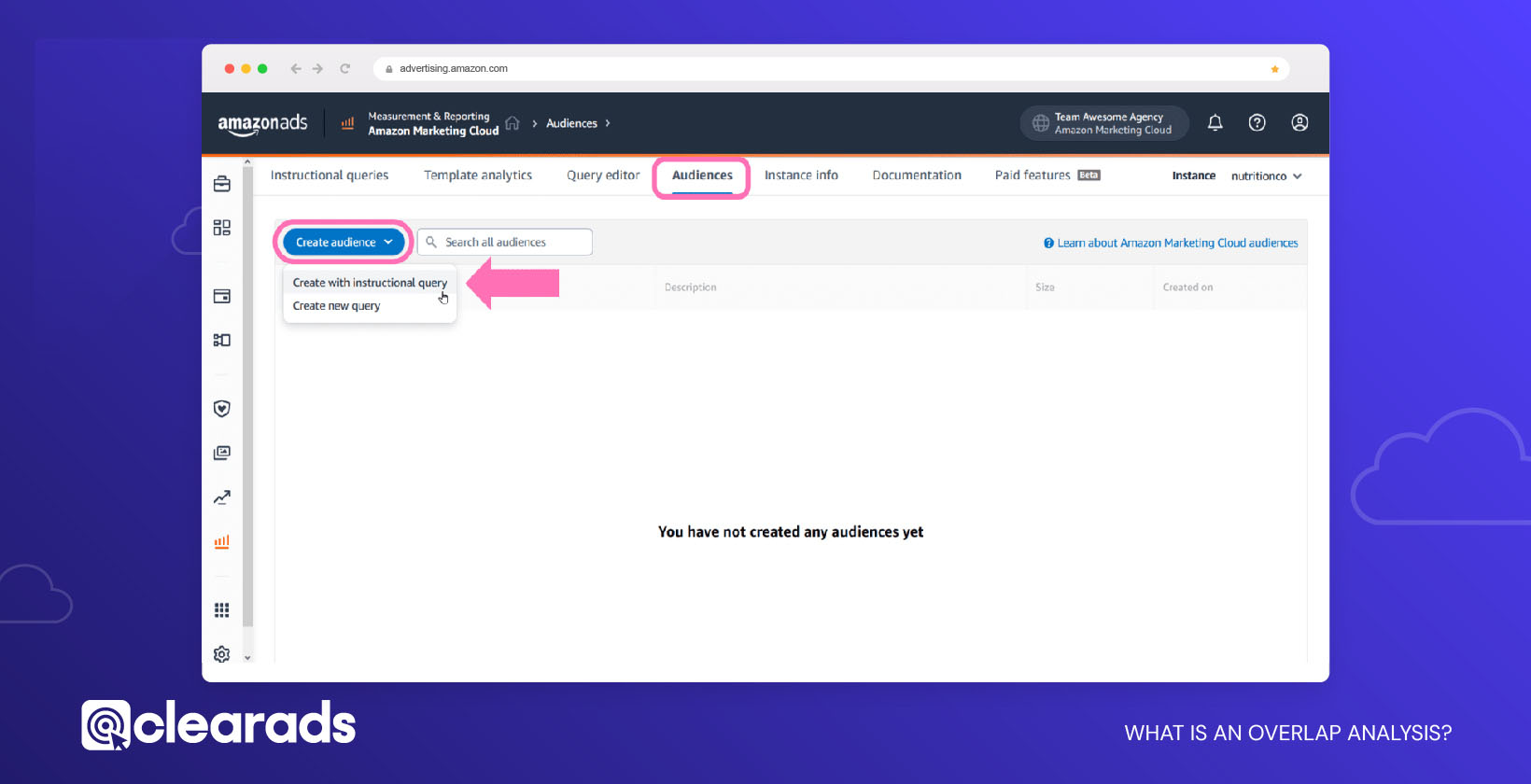The image size is (1531, 784).
Task: Click the browser forward arrow
Action: (x=318, y=68)
